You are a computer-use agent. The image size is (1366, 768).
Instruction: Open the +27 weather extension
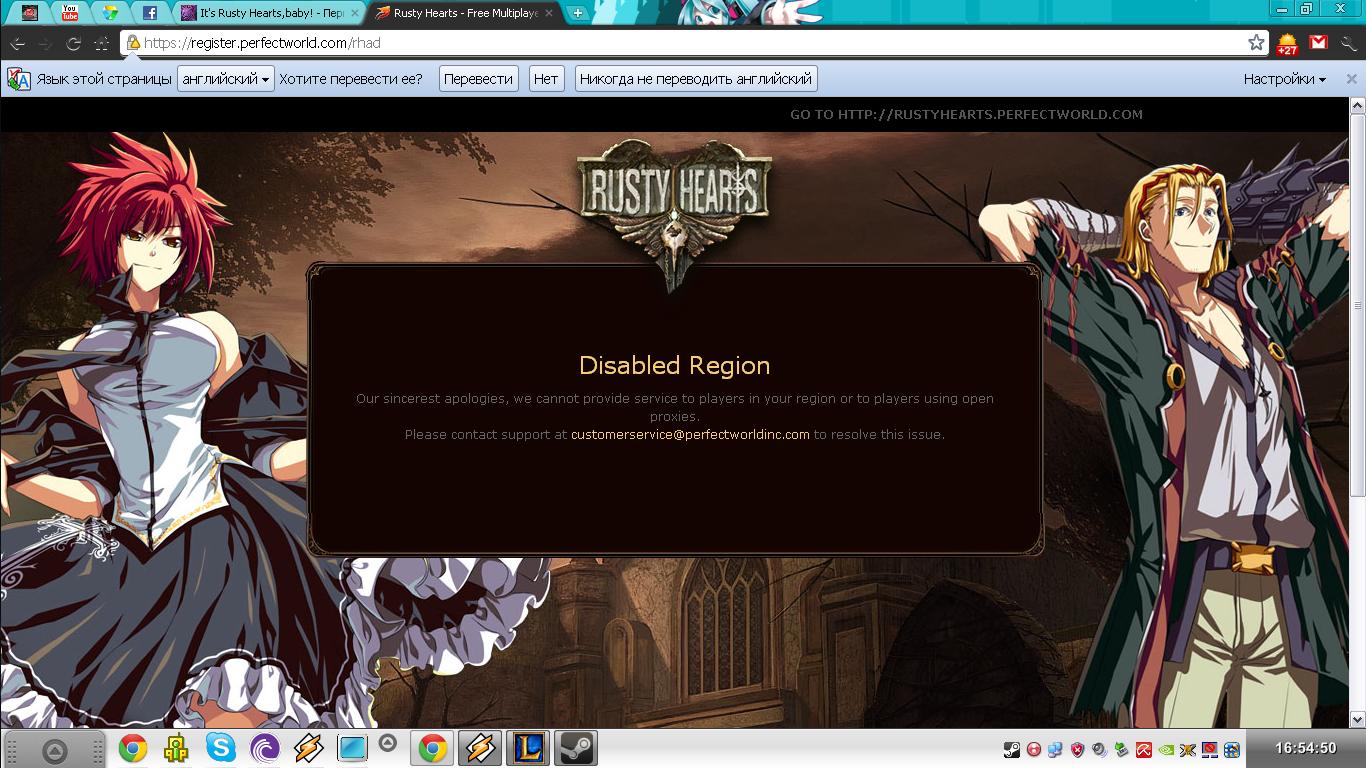tap(1287, 43)
